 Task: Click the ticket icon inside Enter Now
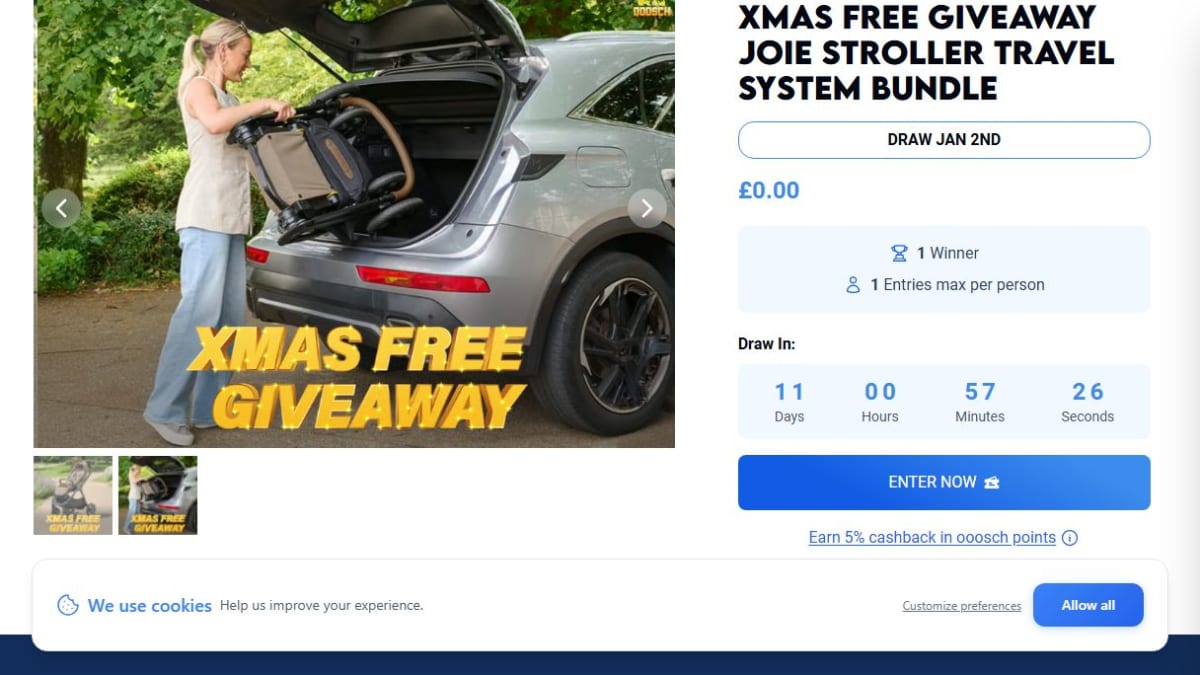(992, 482)
